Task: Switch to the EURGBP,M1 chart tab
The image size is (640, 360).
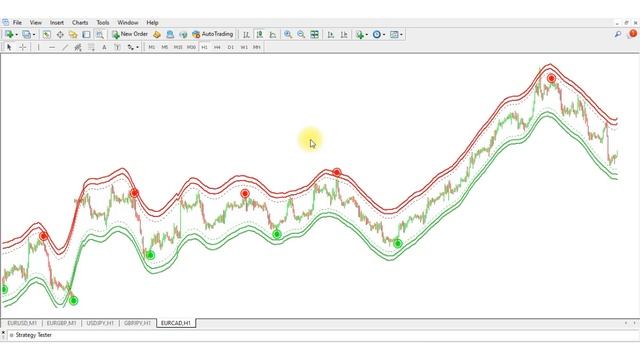Action: (x=61, y=323)
